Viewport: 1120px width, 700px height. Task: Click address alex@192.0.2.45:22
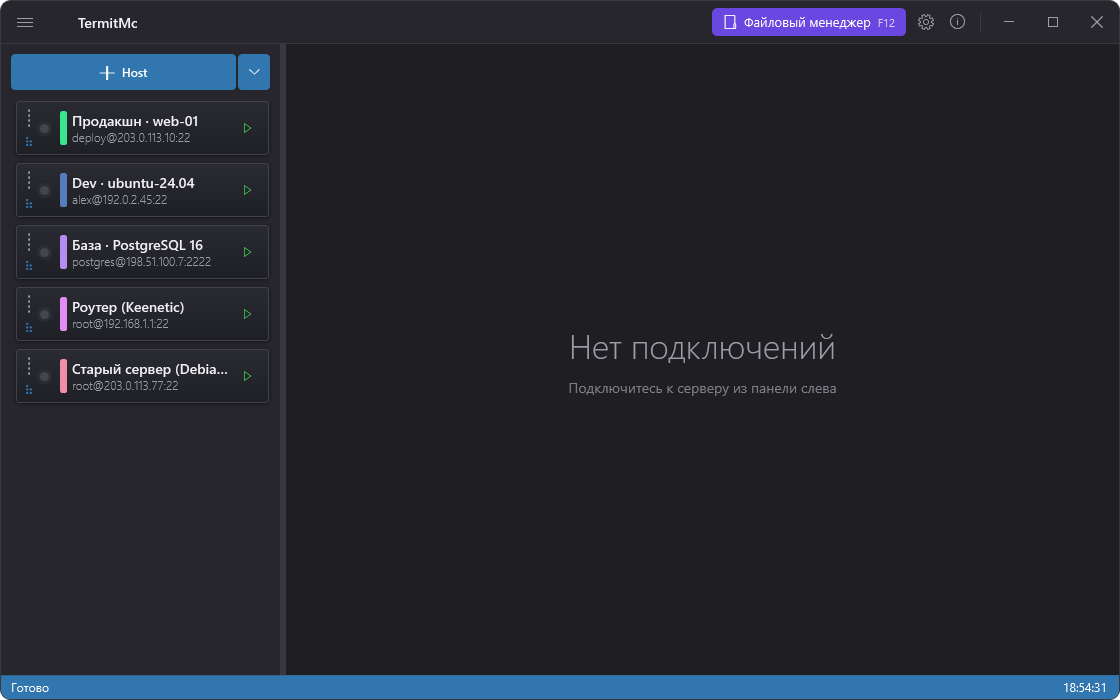[120, 200]
